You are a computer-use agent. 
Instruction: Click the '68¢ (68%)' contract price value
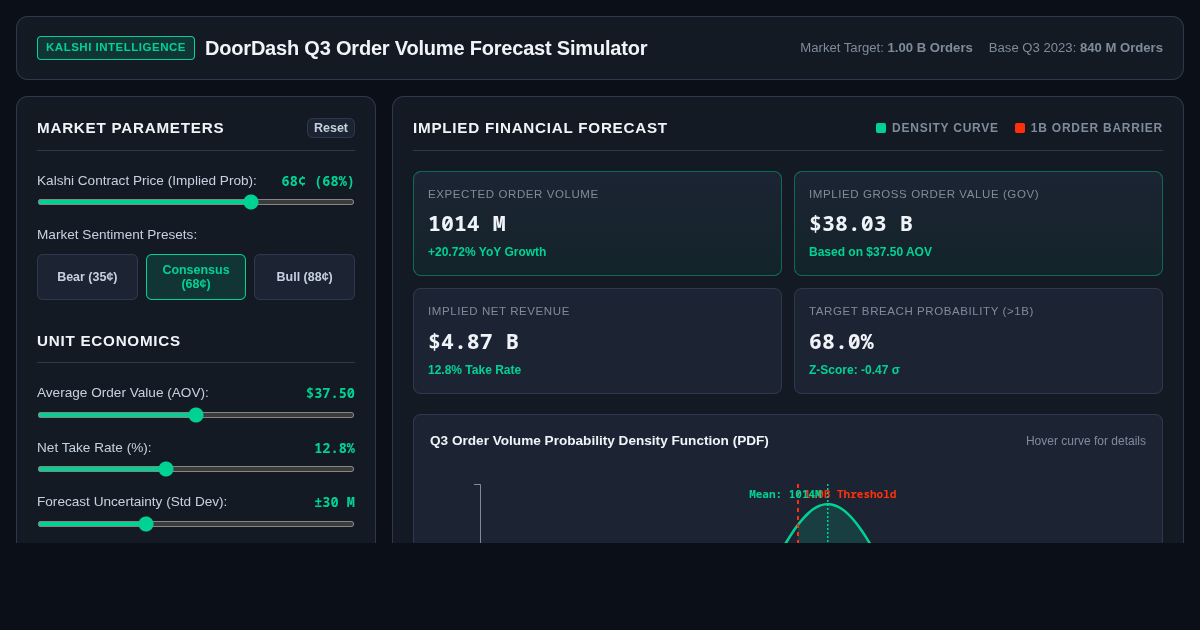click(318, 181)
